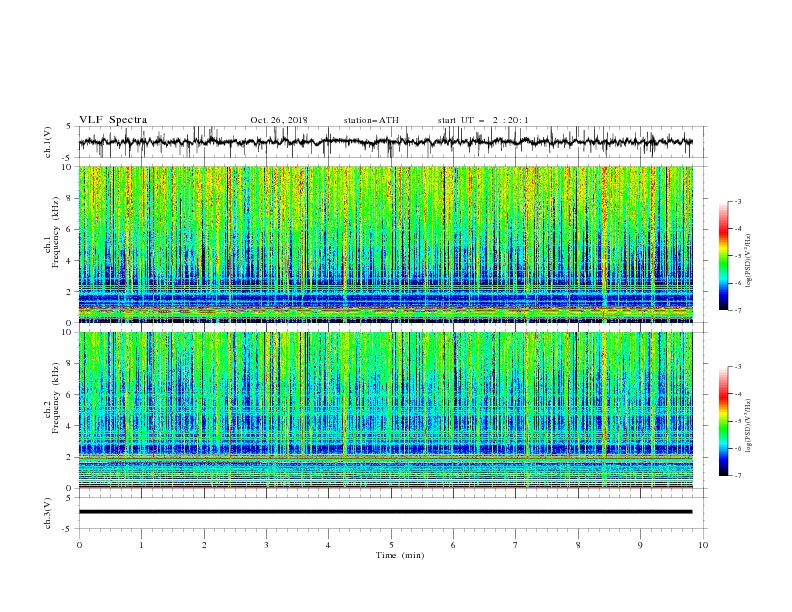Click the ch.3 flat black voltage trace
This screenshot has width=792, height=612.
(x=386, y=512)
